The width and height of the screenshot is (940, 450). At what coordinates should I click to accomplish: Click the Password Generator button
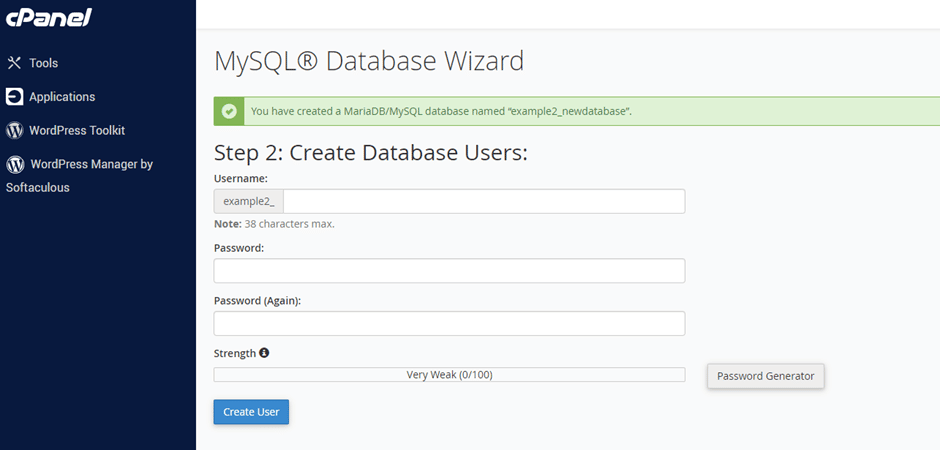tap(766, 376)
